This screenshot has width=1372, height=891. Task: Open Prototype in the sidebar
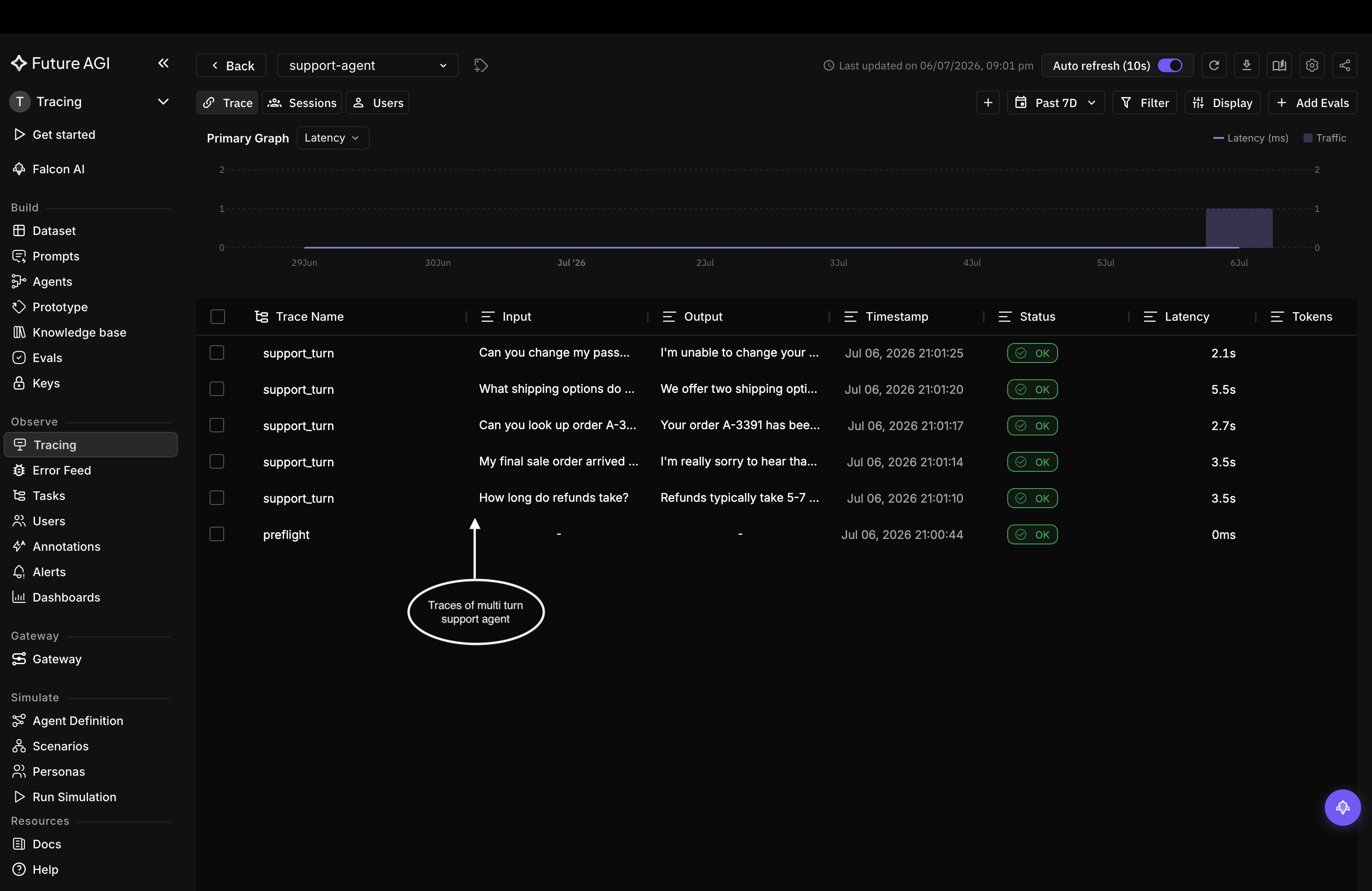pyautogui.click(x=60, y=307)
